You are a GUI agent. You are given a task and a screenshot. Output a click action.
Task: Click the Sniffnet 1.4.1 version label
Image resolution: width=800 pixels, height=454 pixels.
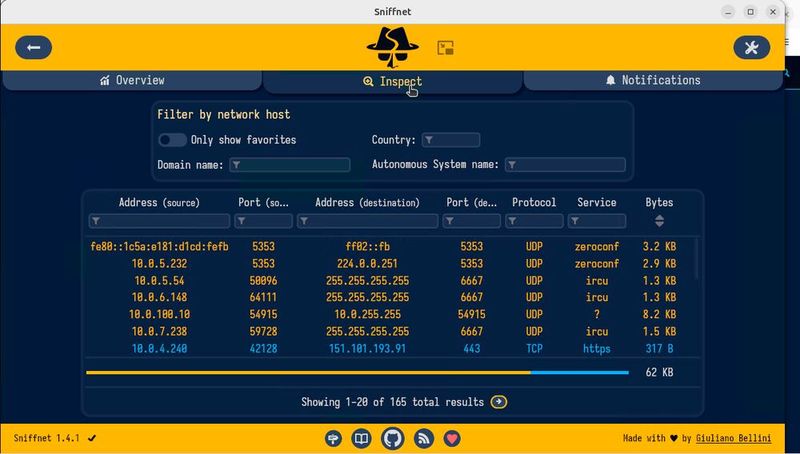click(46, 438)
